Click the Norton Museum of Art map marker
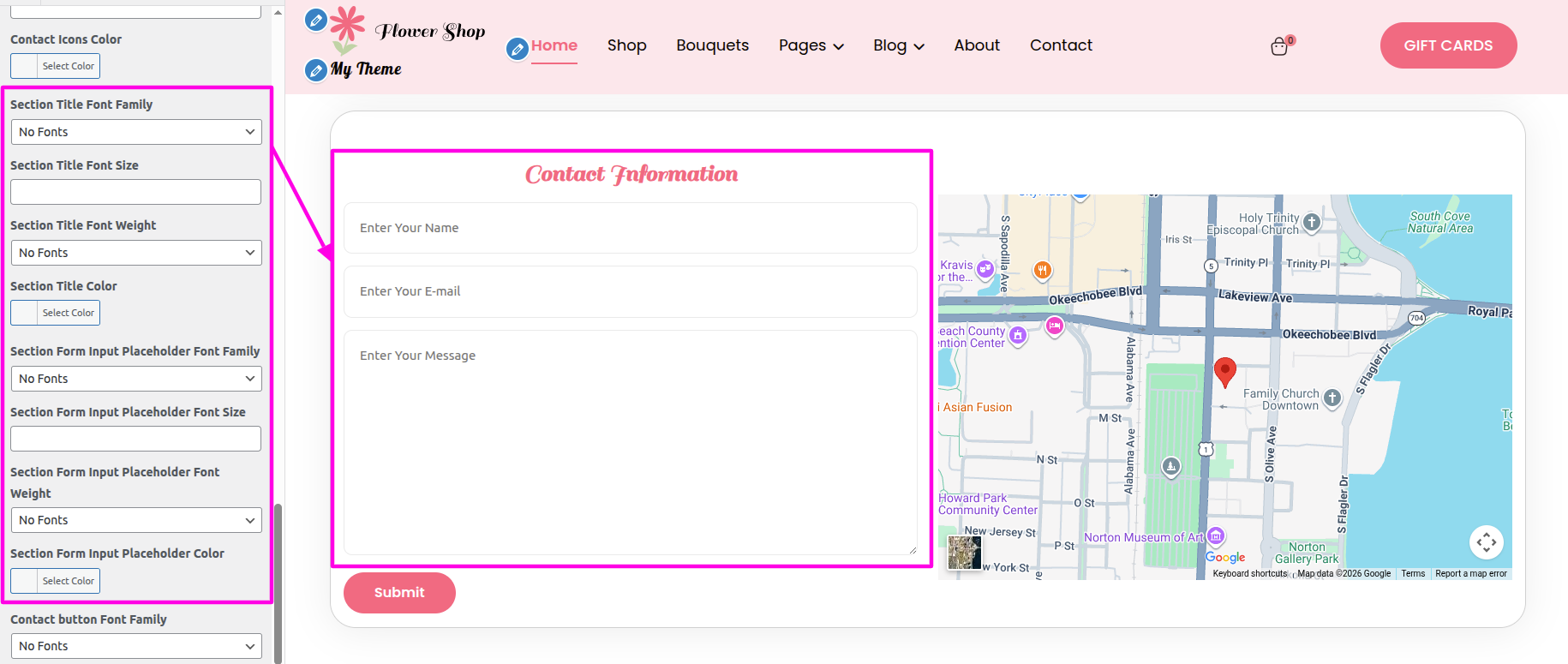1568x664 pixels. 1216,536
